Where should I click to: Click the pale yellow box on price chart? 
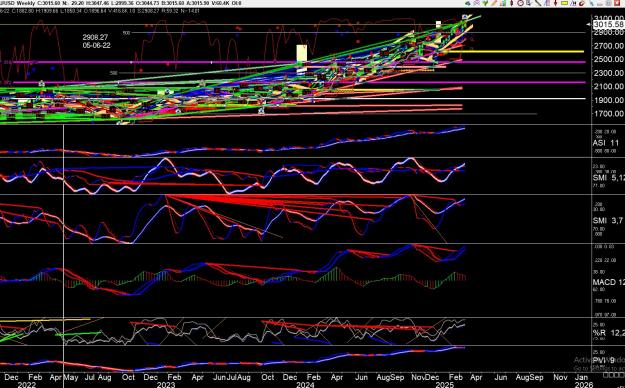tap(302, 53)
